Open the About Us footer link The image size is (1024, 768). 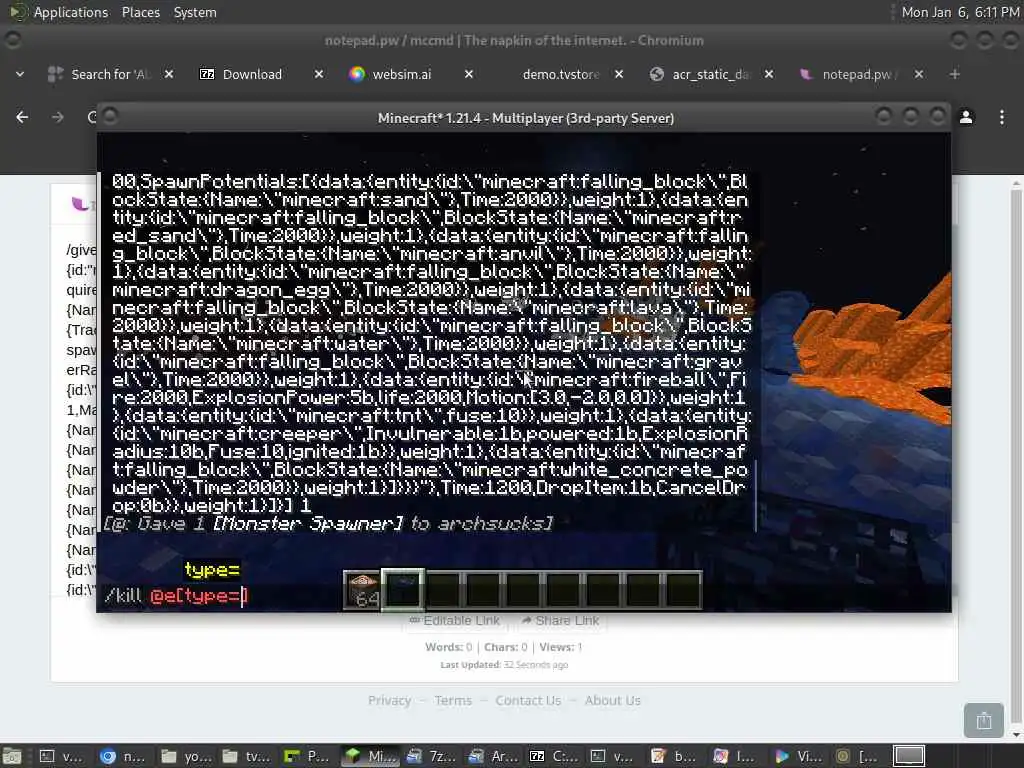tap(613, 700)
